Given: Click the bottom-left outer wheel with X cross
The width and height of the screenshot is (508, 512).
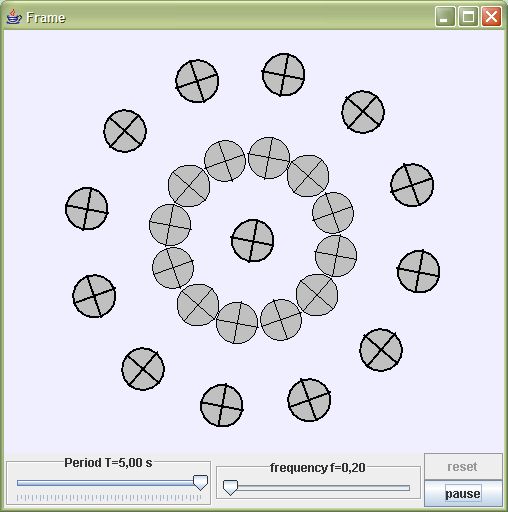Looking at the screenshot, I should point(143,369).
